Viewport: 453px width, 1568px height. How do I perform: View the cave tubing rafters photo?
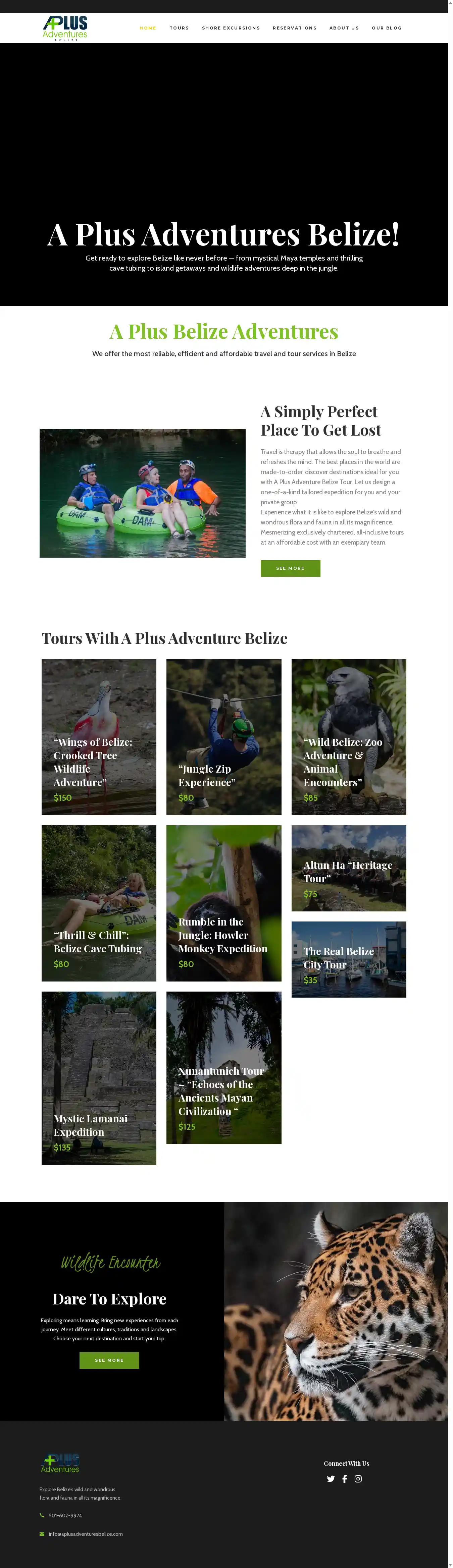click(x=143, y=493)
